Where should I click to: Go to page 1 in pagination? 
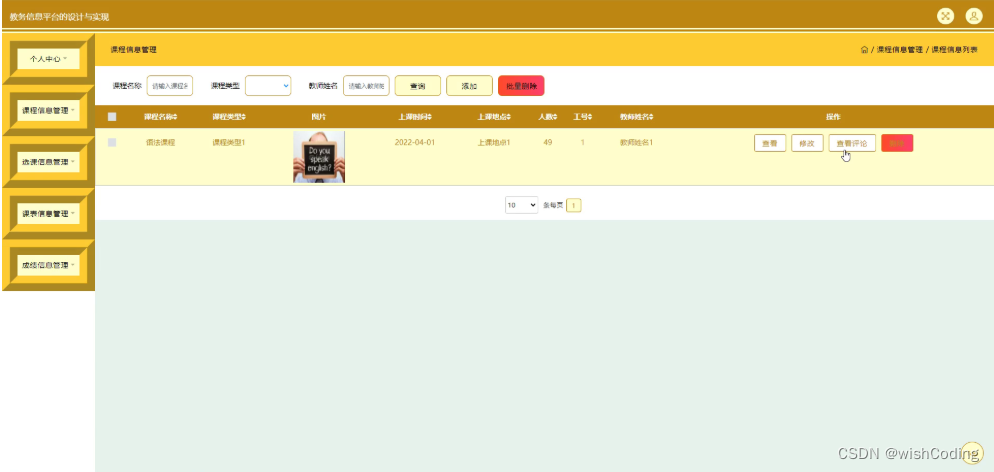click(574, 205)
